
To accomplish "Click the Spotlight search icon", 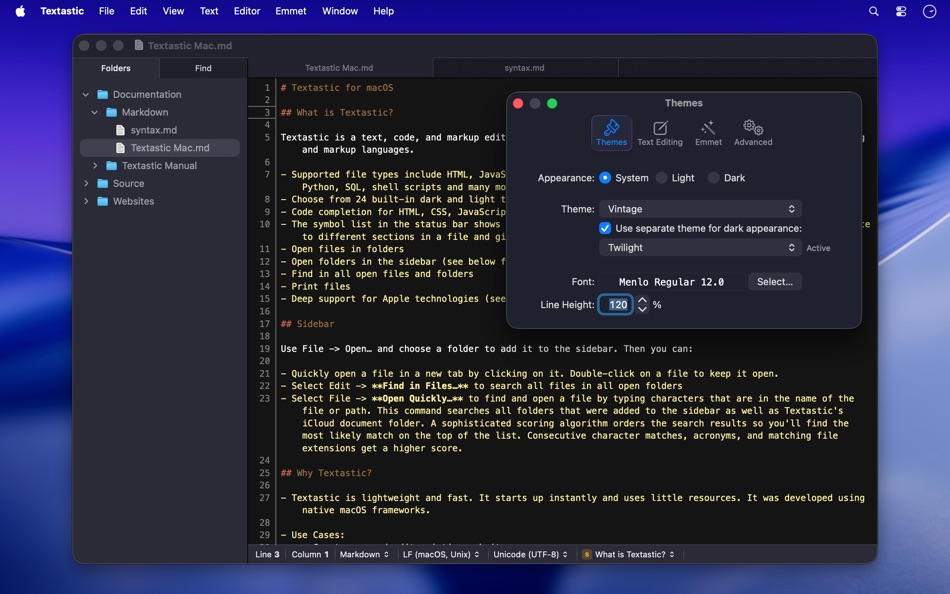I will [x=873, y=11].
